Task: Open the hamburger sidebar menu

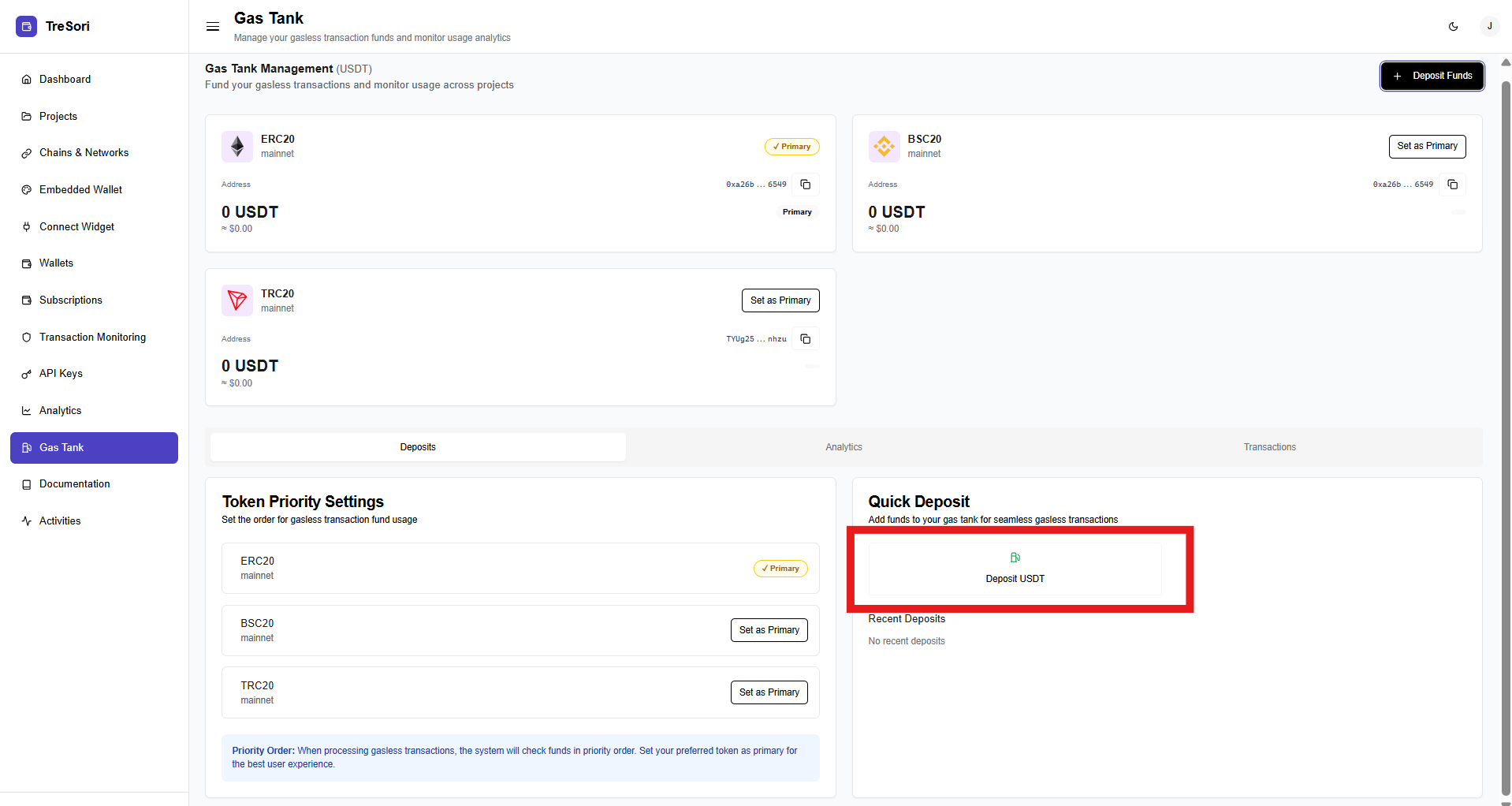Action: (x=213, y=26)
